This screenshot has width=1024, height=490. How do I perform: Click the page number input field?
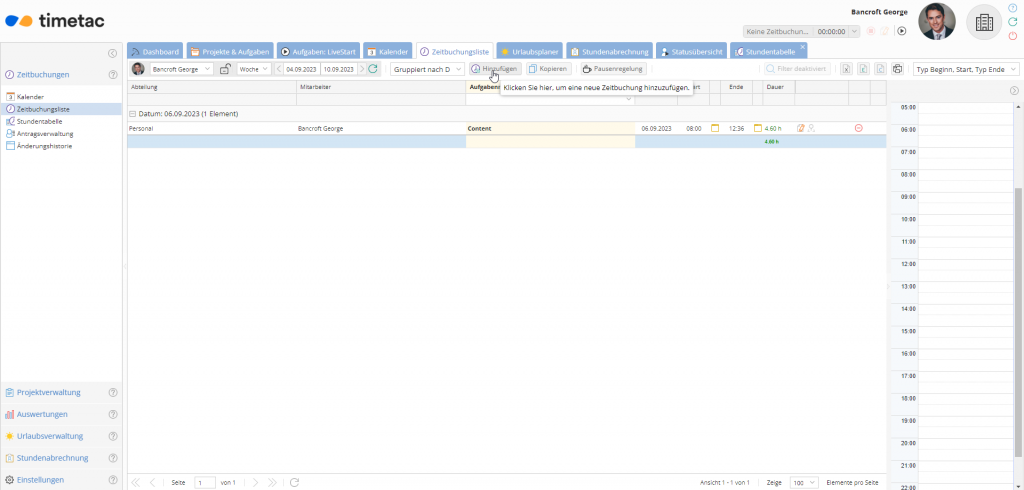tap(204, 482)
